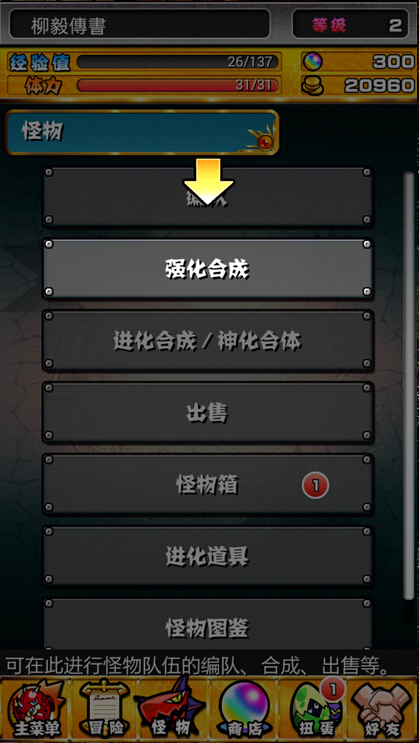Select the 怪物 monster icon in bottom bar
This screenshot has width=419, height=743.
pyautogui.click(x=173, y=709)
